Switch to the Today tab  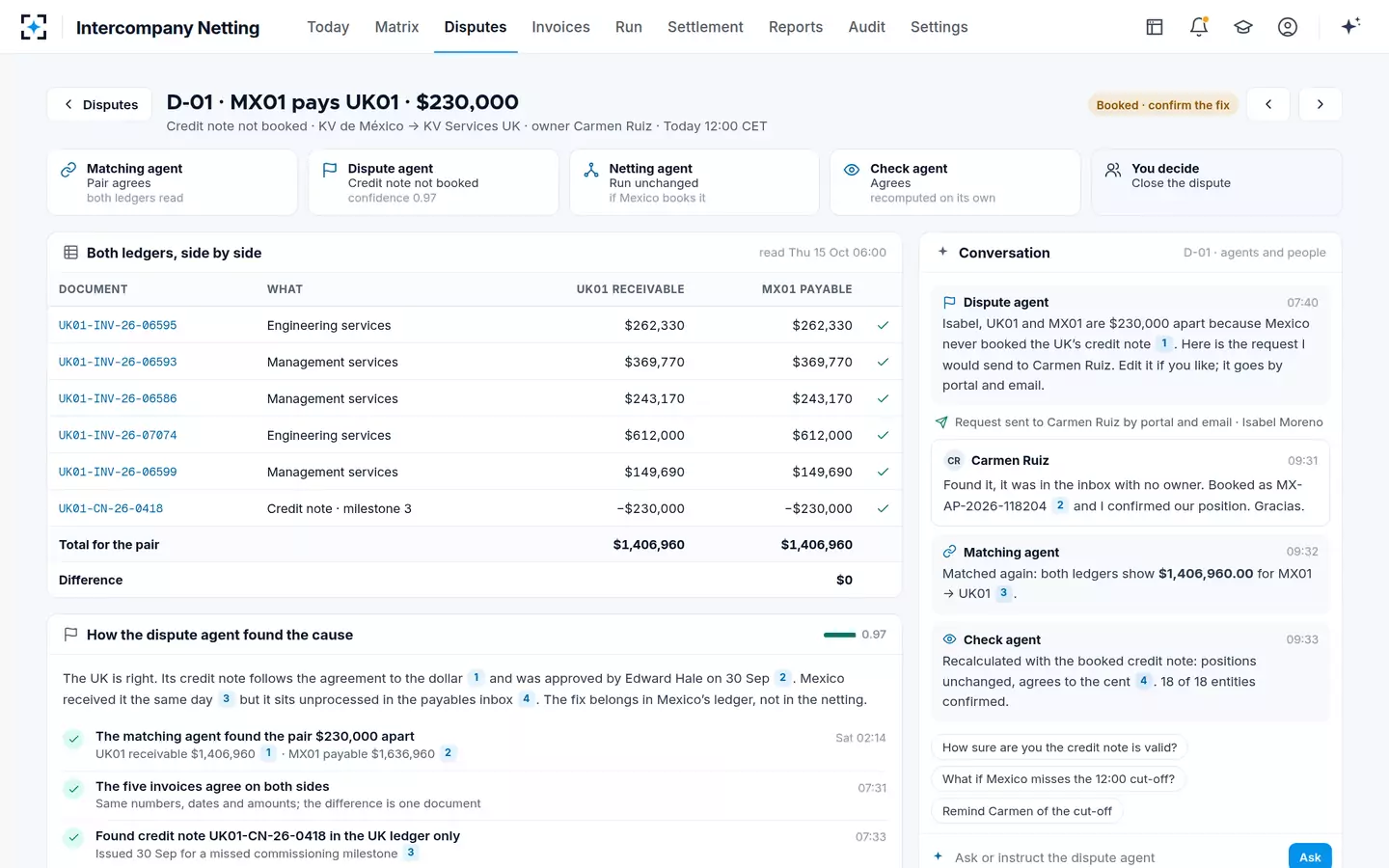[x=328, y=27]
